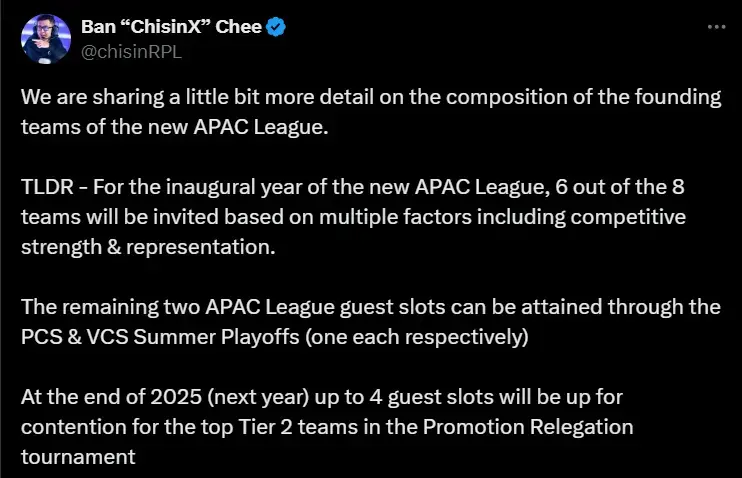Click the word "TLDR" in the tweet
This screenshot has width=742, height=478.
coord(47,187)
